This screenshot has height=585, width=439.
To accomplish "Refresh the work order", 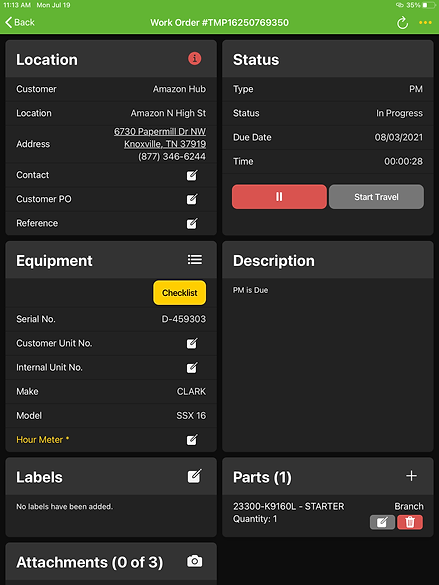I will (x=402, y=23).
